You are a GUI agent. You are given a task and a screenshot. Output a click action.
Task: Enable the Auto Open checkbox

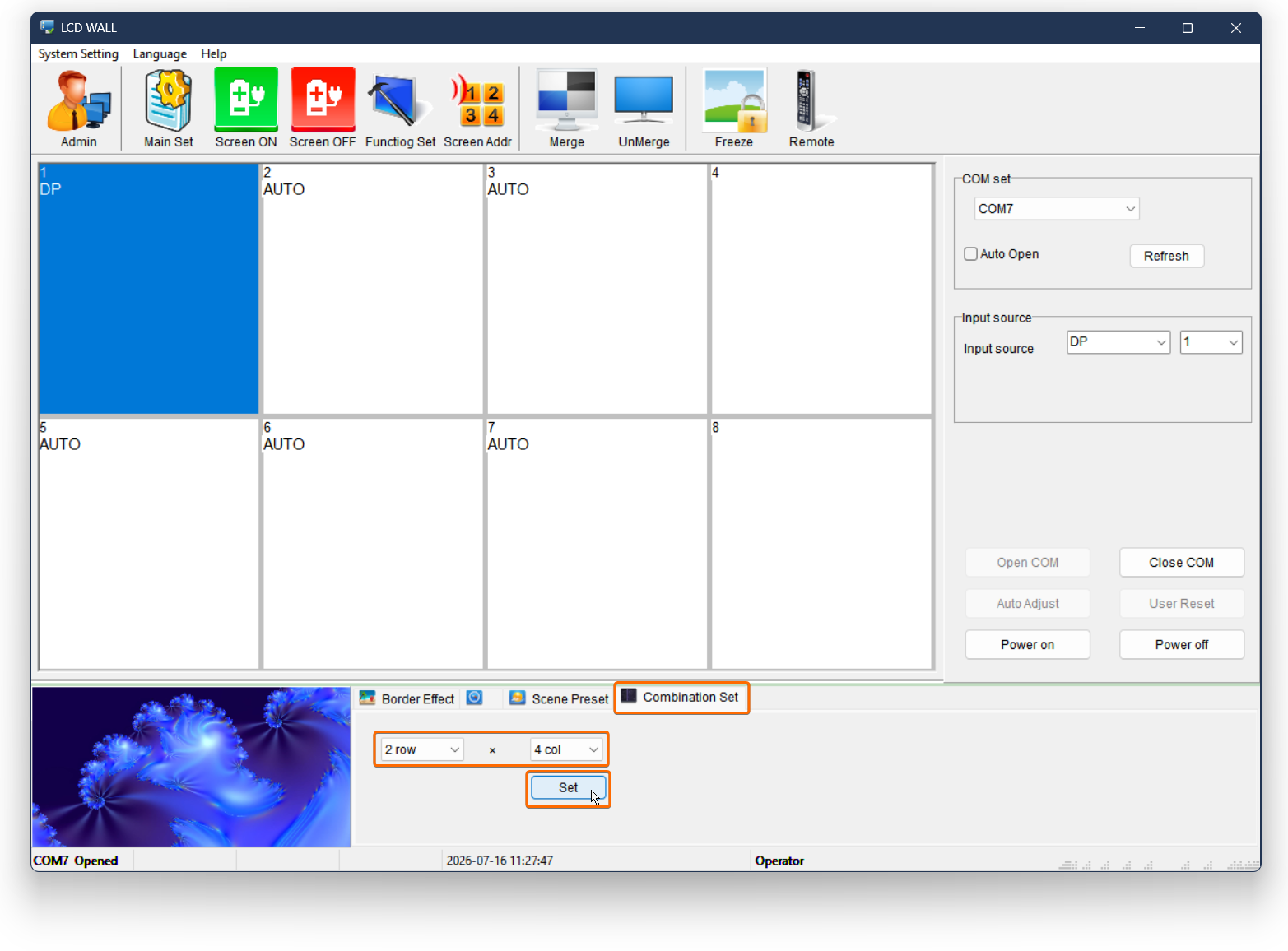[x=971, y=254]
